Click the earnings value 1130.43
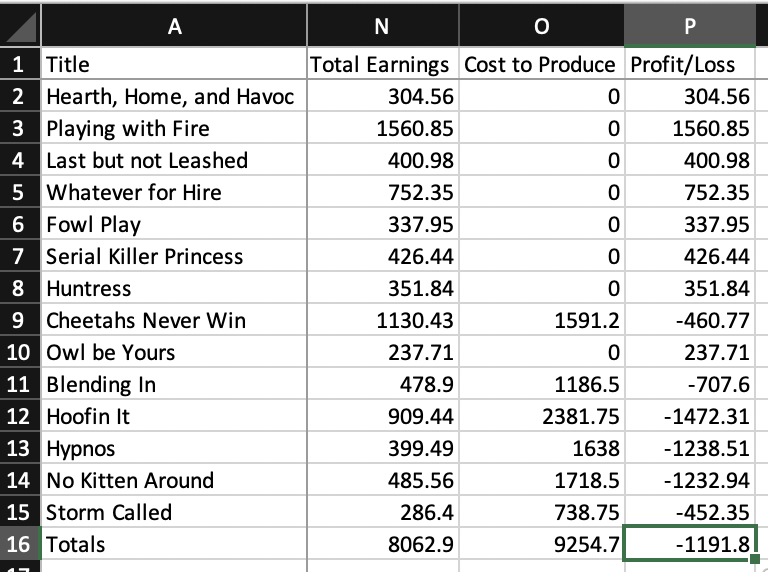768x572 pixels. (383, 320)
